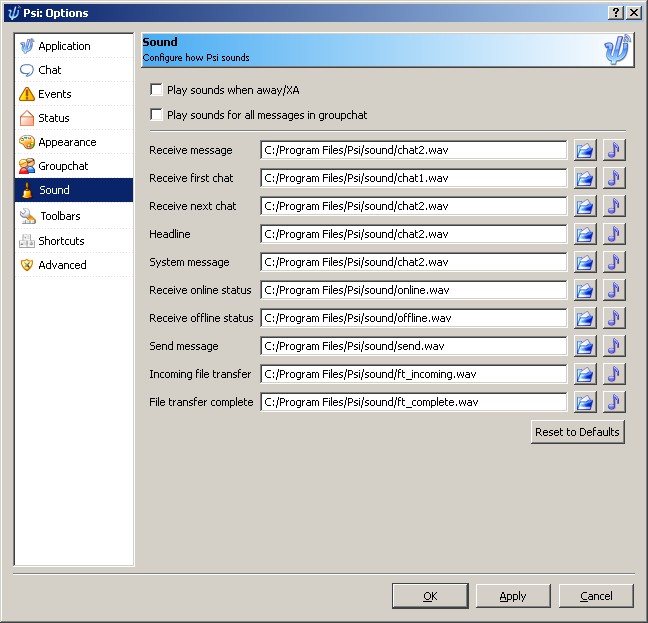This screenshot has width=648, height=623.
Task: Switch to Chat options
Action: pos(74,70)
